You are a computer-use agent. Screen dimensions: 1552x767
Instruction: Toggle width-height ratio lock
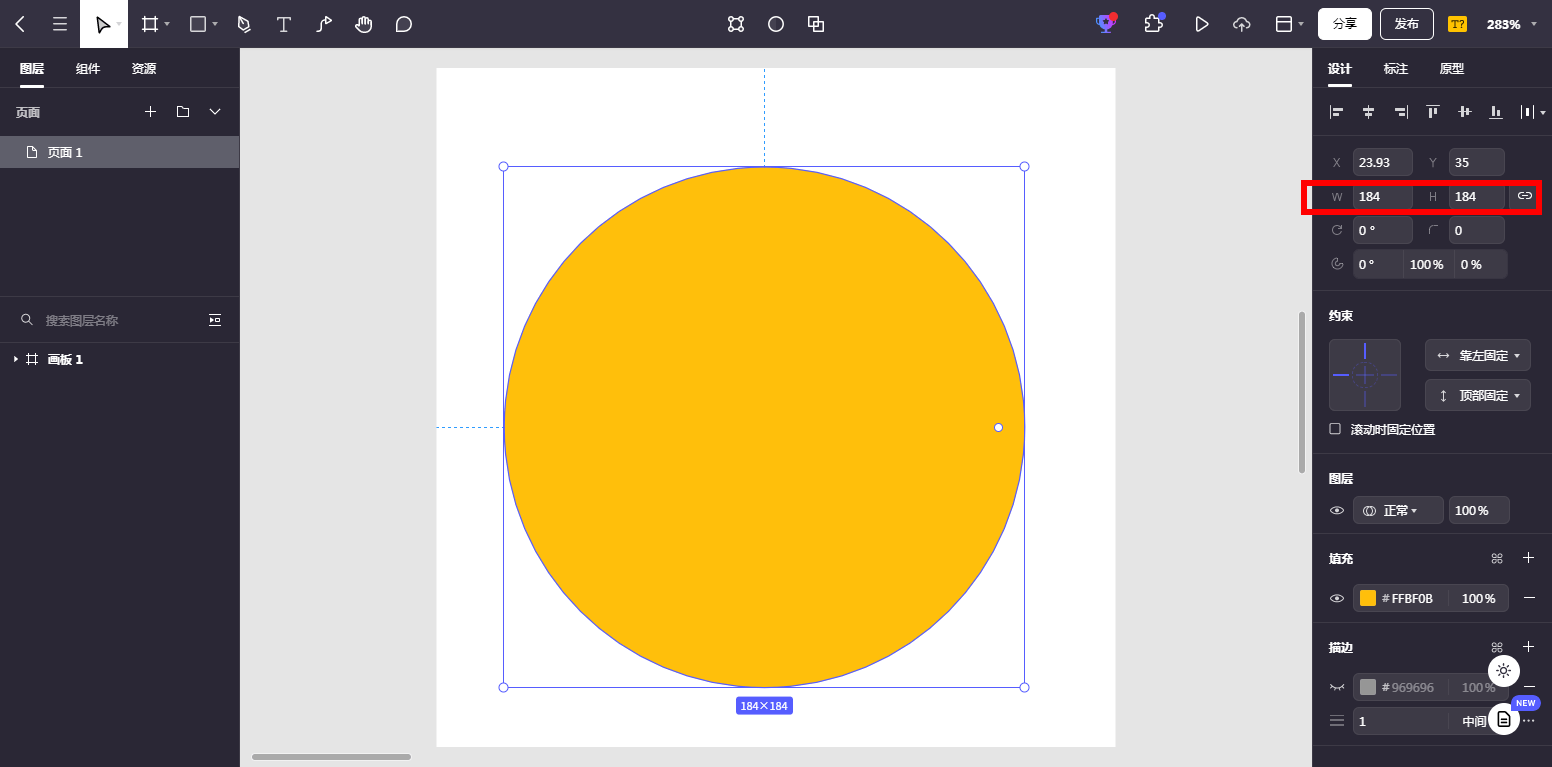[x=1524, y=196]
